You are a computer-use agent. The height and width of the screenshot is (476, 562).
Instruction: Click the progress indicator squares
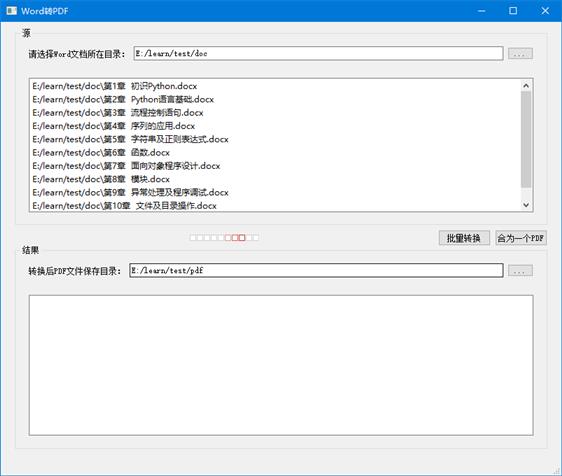[224, 238]
